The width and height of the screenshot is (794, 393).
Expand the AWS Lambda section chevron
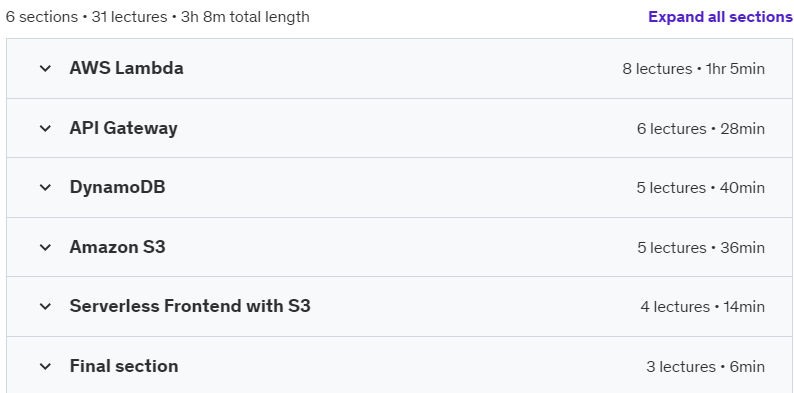(x=46, y=68)
